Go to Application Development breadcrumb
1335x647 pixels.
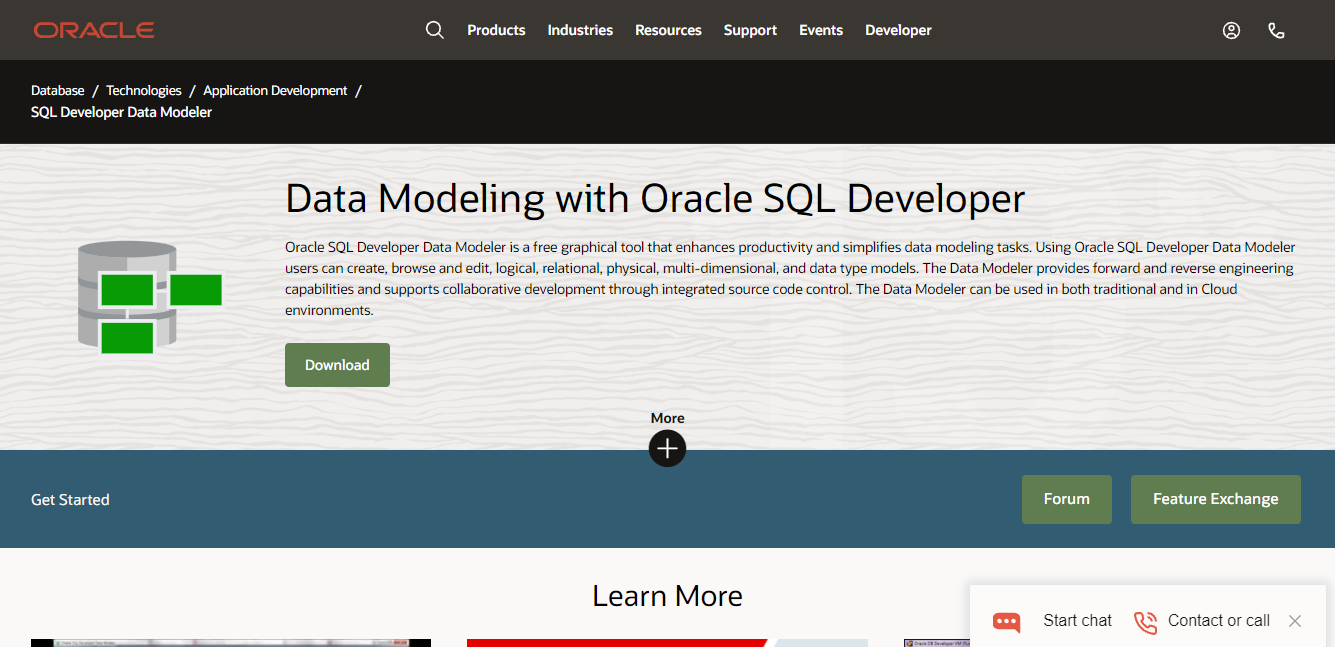[x=275, y=90]
